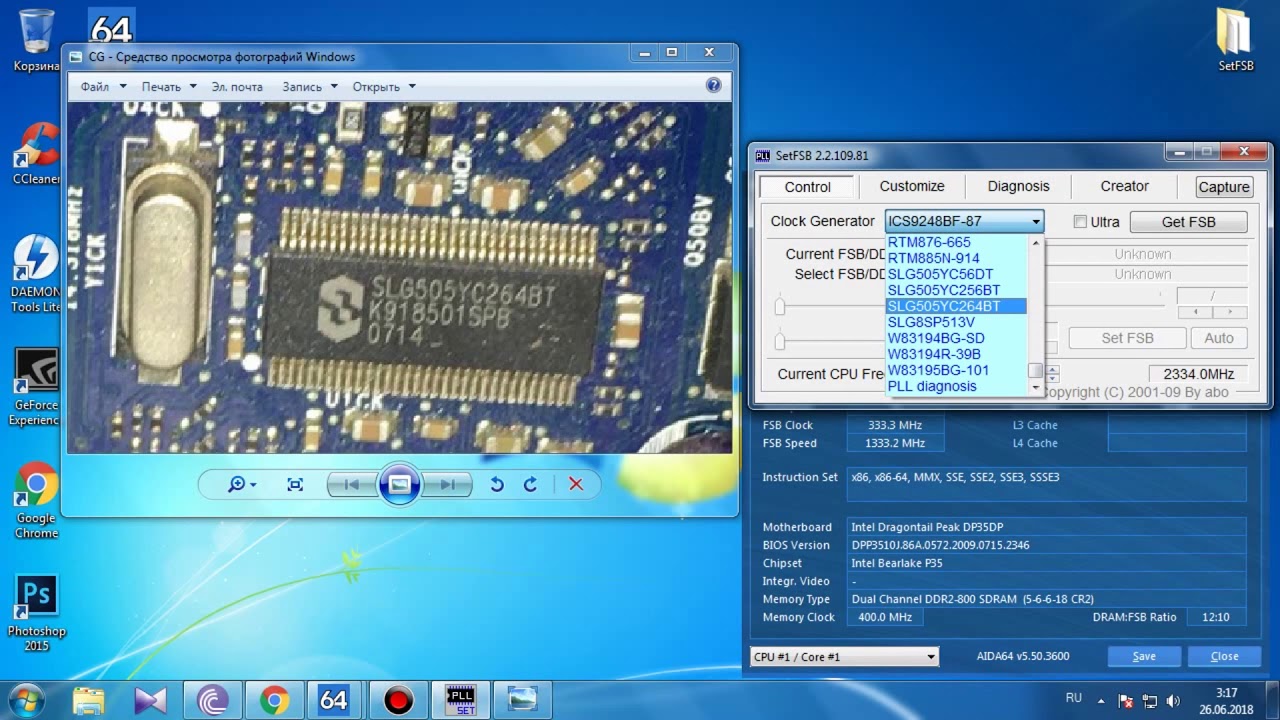
Task: Choose SLG505YC256BT from the list
Action: (x=957, y=290)
